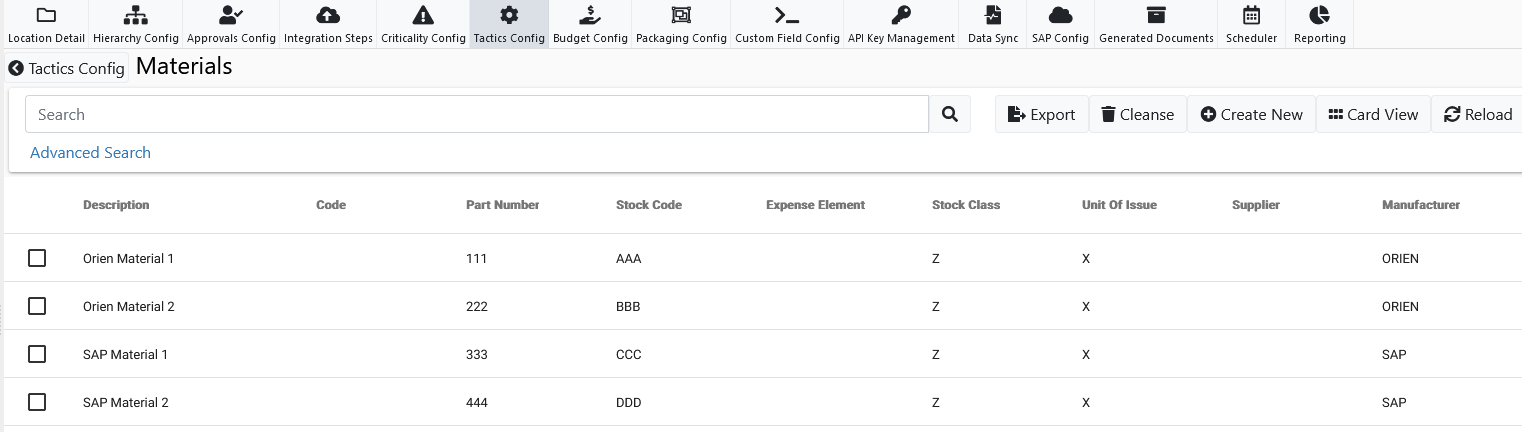
Task: Check the Orien Material 1 checkbox
Action: pos(37,258)
